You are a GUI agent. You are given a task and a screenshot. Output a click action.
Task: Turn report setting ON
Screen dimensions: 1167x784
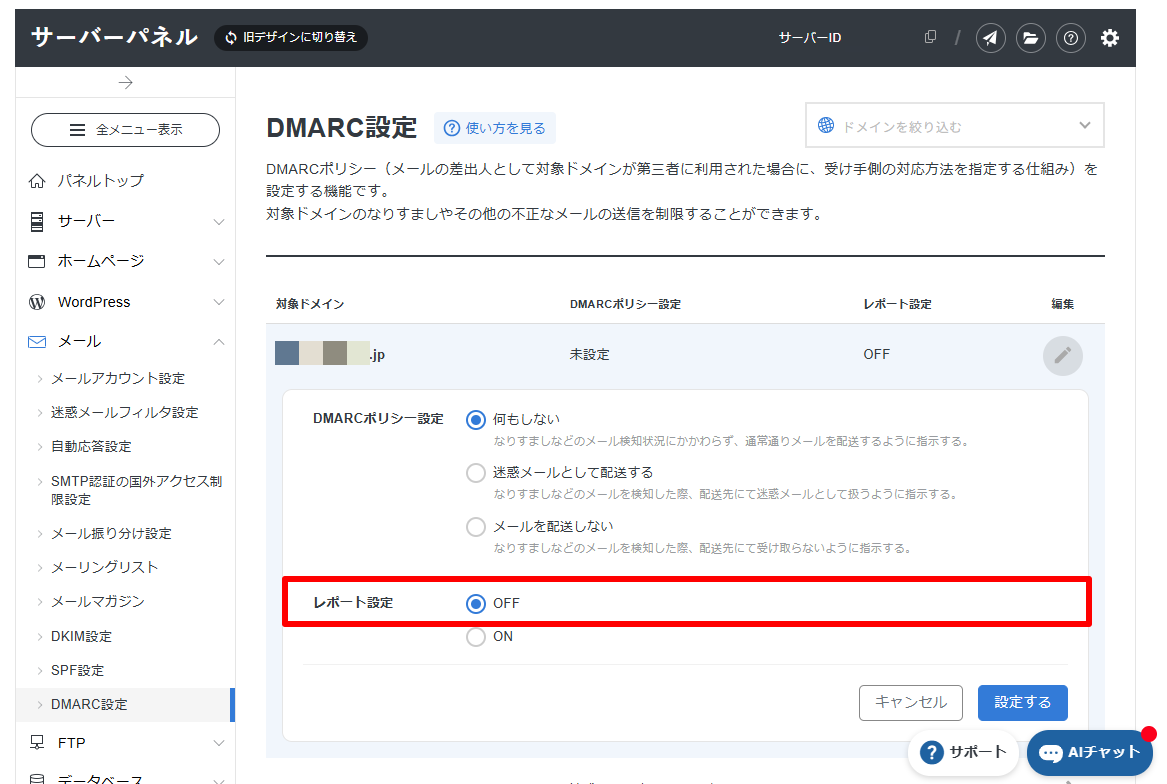pos(476,637)
